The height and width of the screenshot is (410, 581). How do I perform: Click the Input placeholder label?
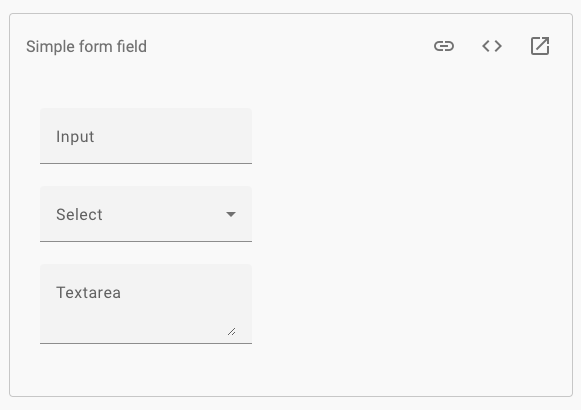(x=75, y=137)
